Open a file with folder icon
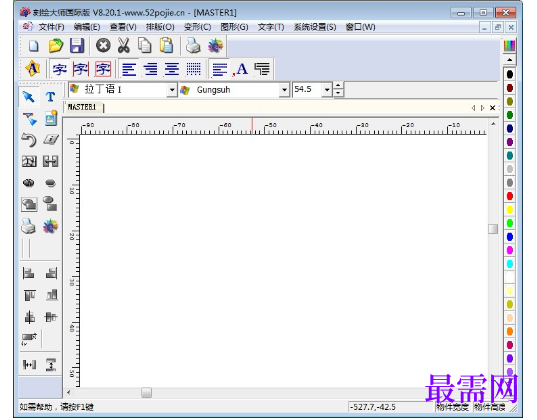537x420 pixels. click(55, 46)
